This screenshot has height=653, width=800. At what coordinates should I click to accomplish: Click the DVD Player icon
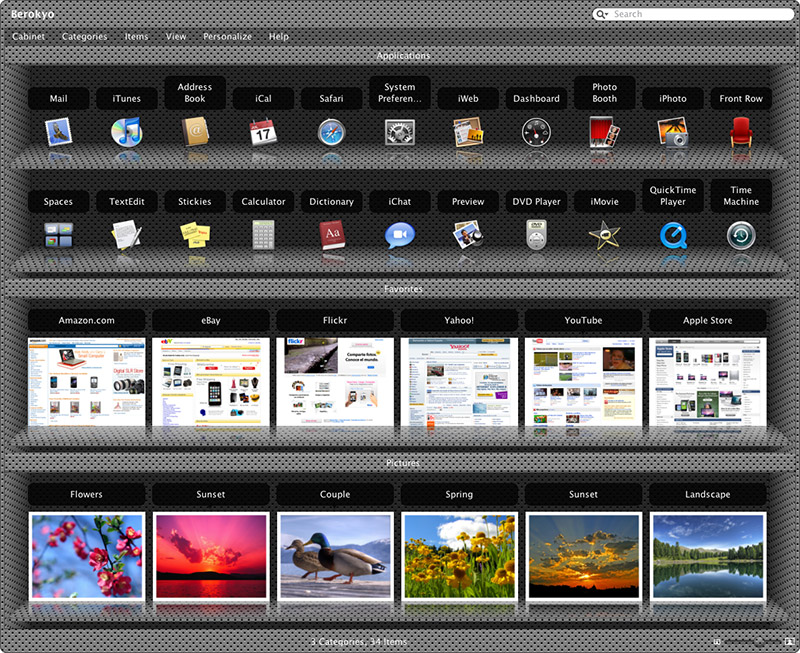coord(536,235)
